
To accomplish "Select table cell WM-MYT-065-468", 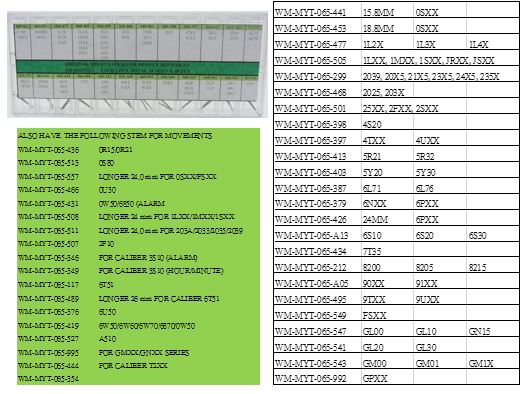I will point(317,89).
